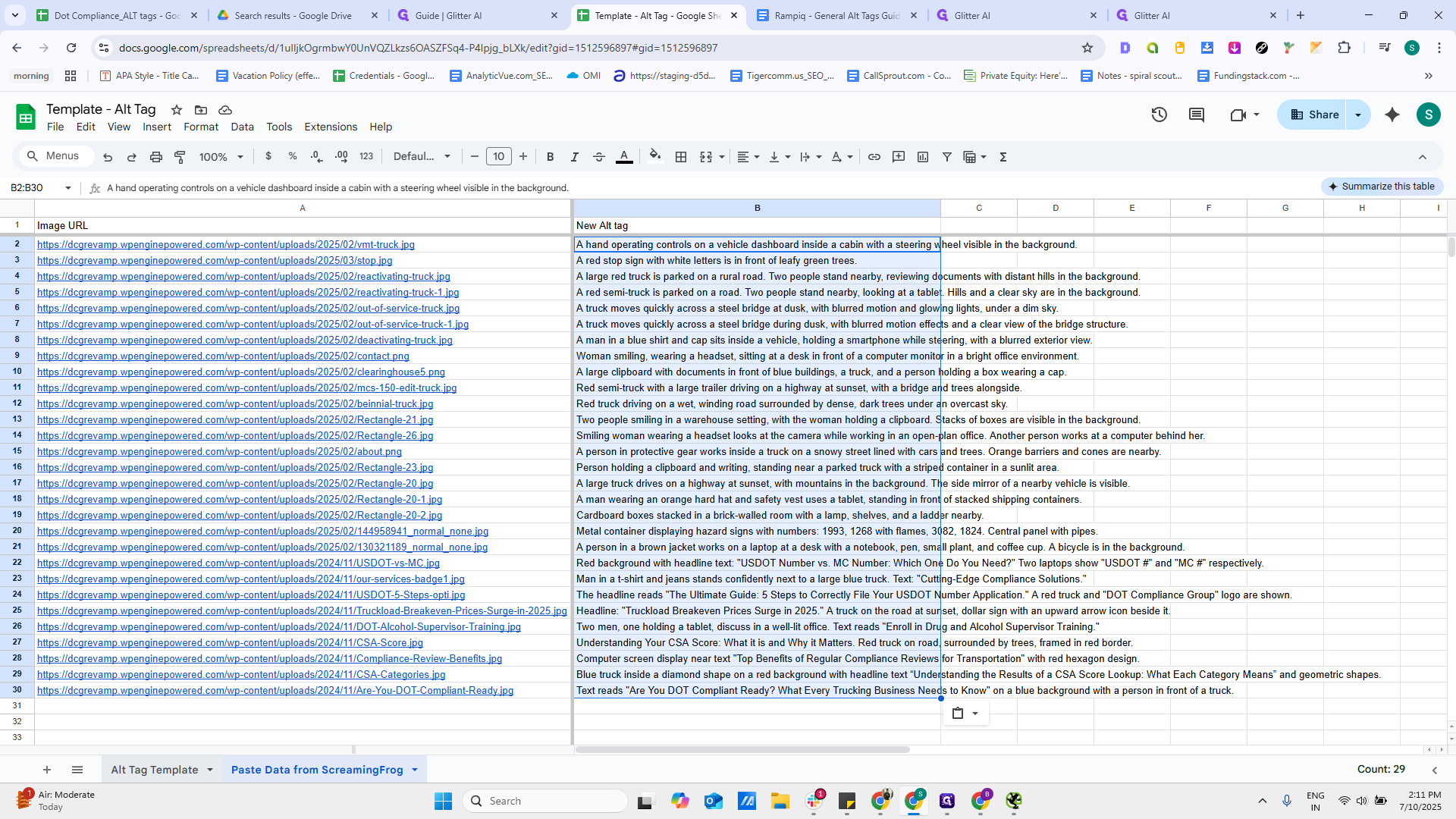Open the font size dropdown

(499, 156)
